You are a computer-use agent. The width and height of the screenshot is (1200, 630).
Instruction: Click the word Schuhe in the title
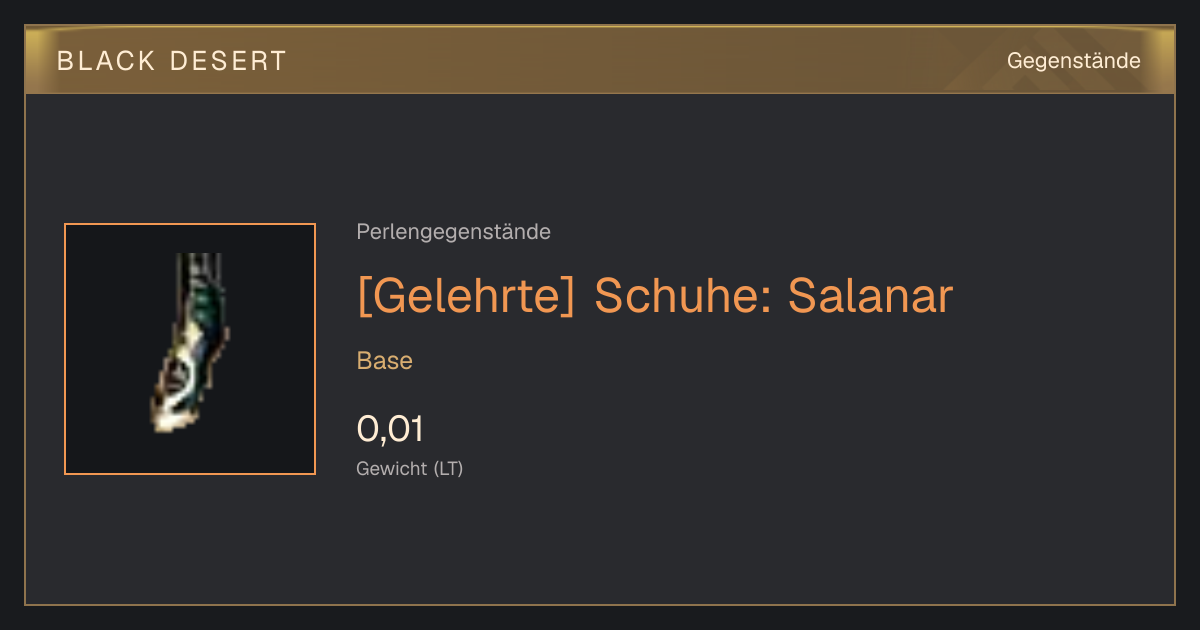(x=682, y=295)
